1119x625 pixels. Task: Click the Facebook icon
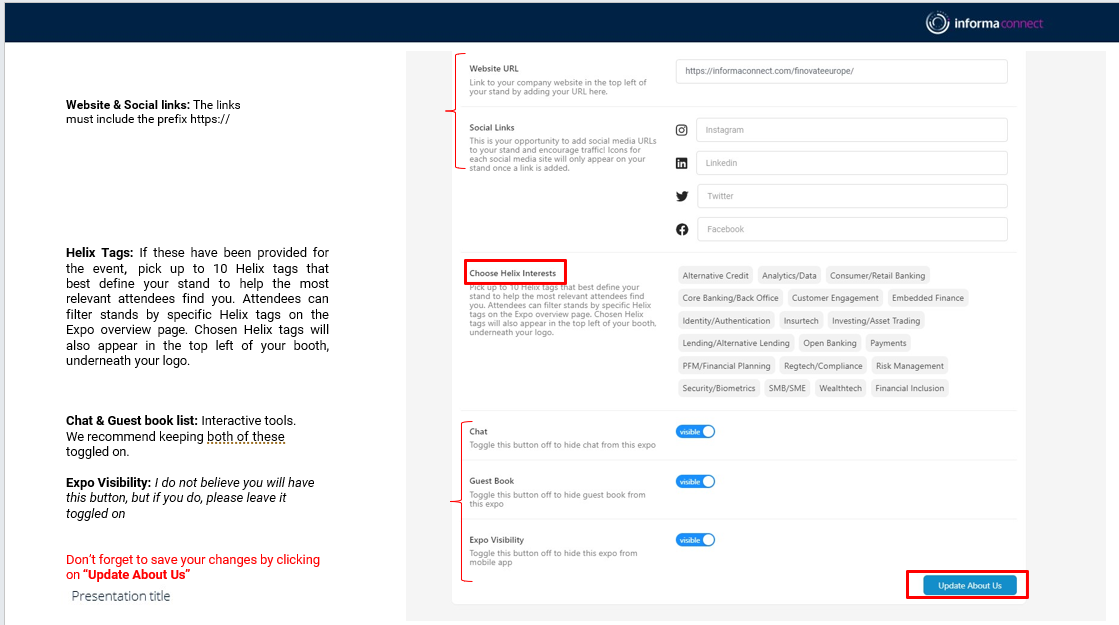[x=682, y=229]
